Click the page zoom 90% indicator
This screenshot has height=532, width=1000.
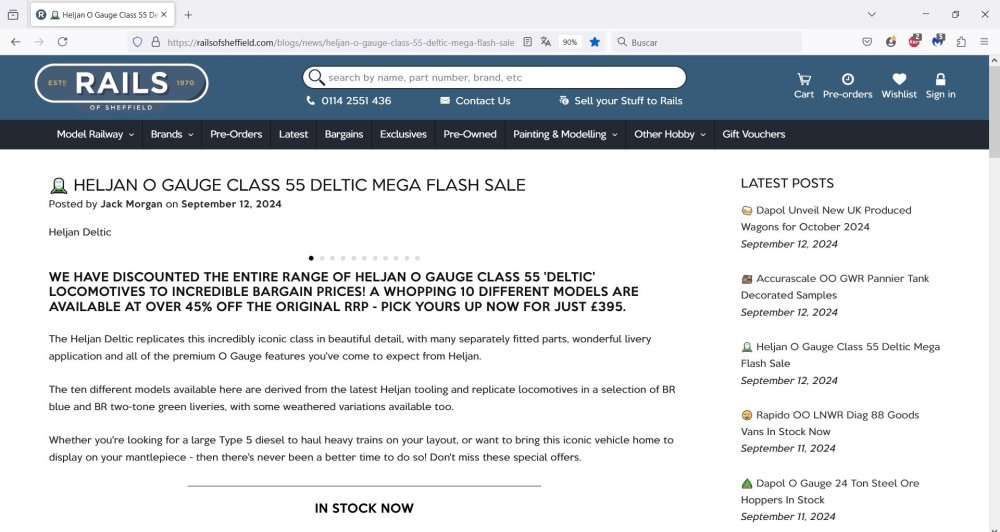(569, 42)
